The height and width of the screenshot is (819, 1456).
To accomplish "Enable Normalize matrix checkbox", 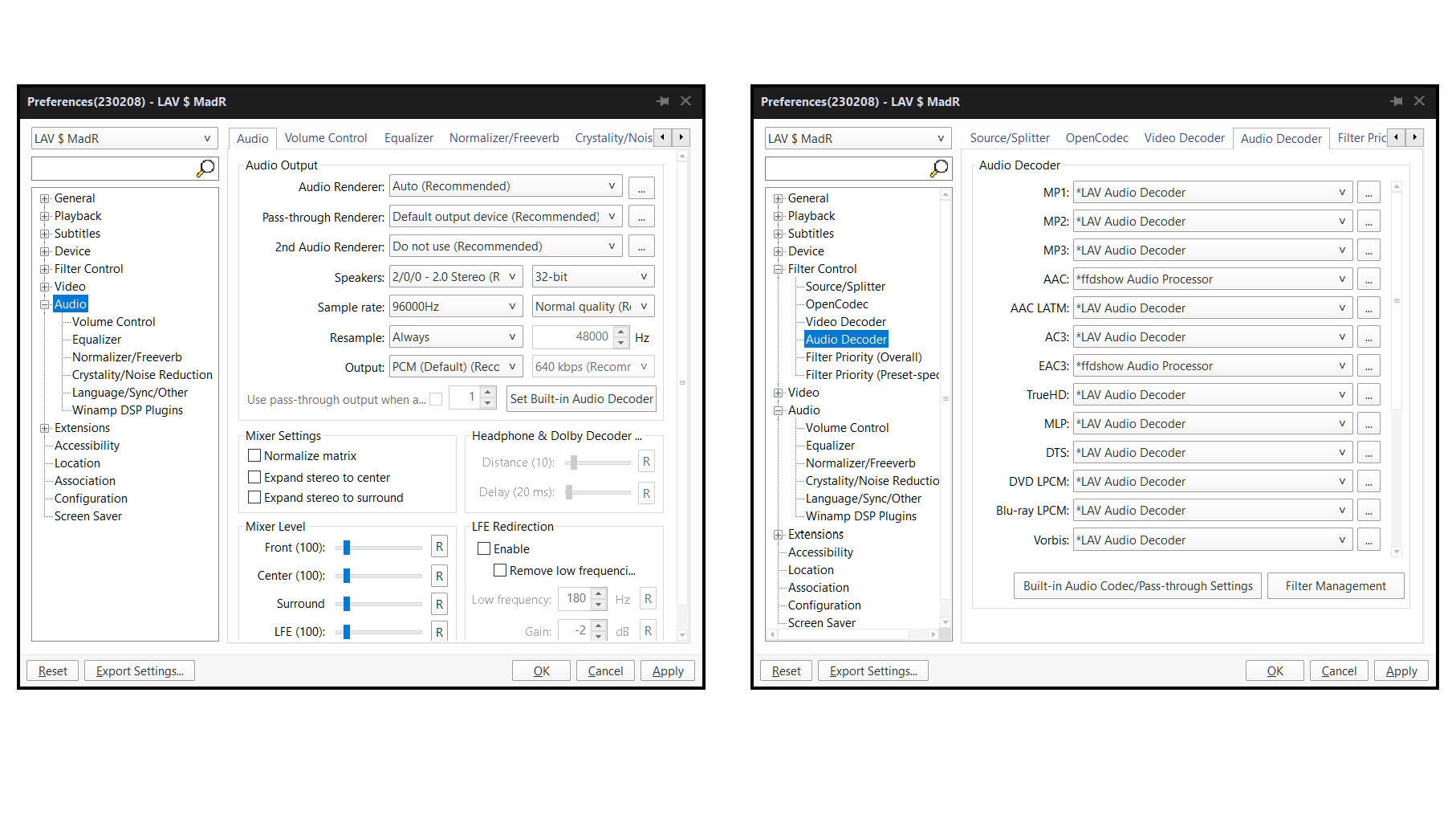I will (x=254, y=455).
